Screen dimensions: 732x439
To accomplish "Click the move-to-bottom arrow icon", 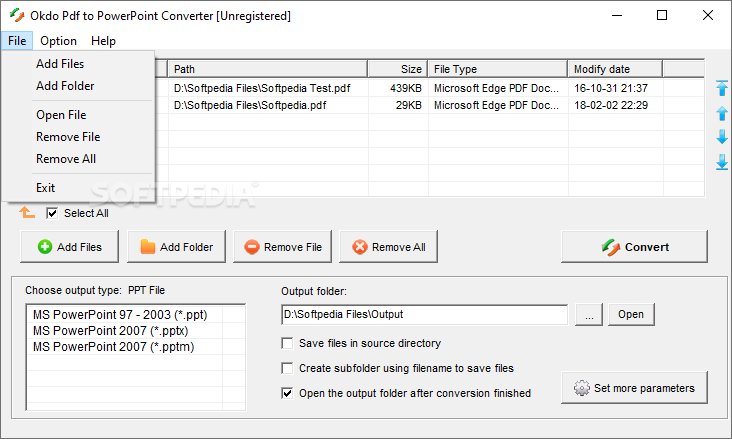I will click(x=722, y=162).
